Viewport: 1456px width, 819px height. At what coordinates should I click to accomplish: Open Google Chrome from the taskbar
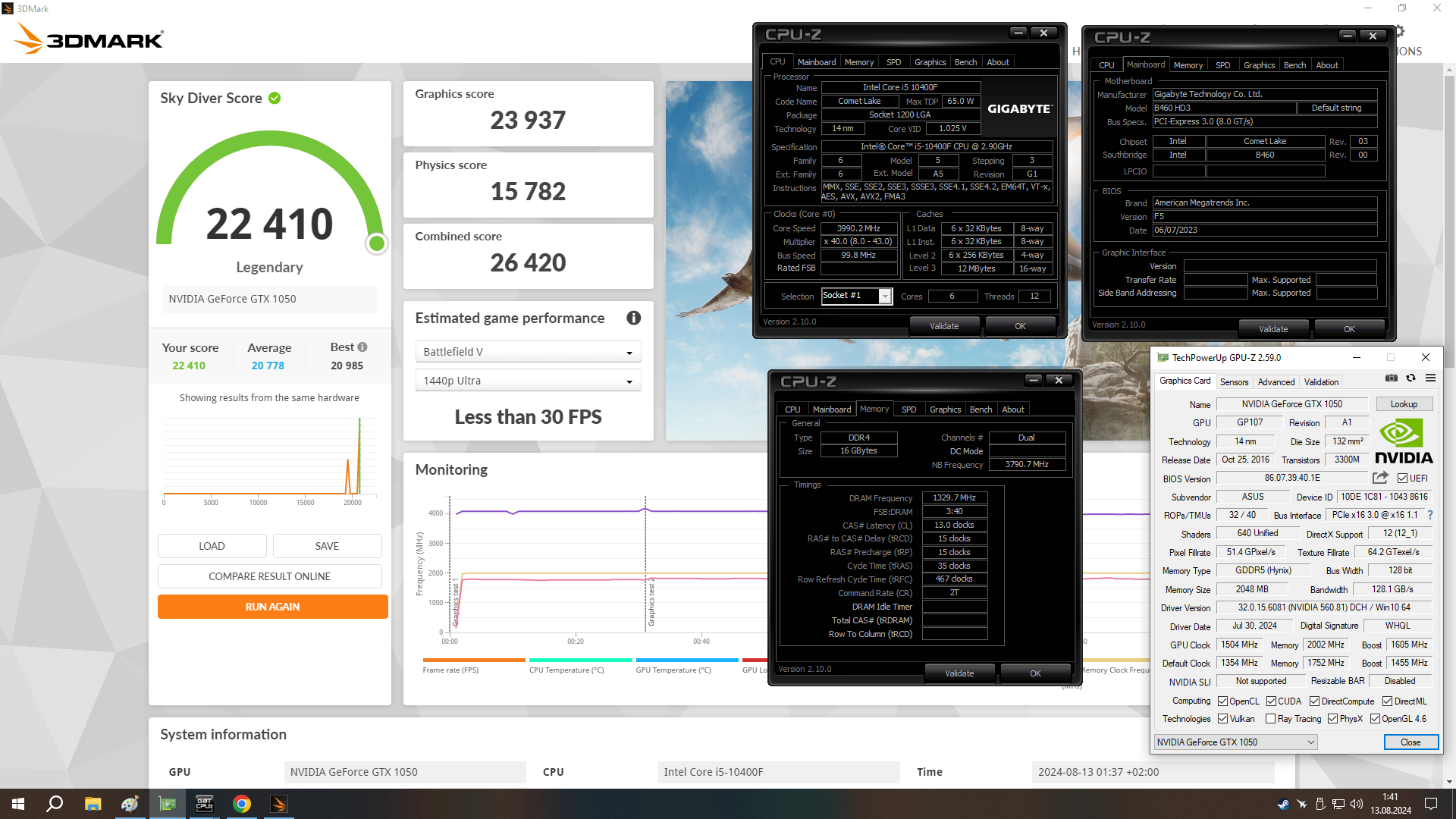click(242, 804)
